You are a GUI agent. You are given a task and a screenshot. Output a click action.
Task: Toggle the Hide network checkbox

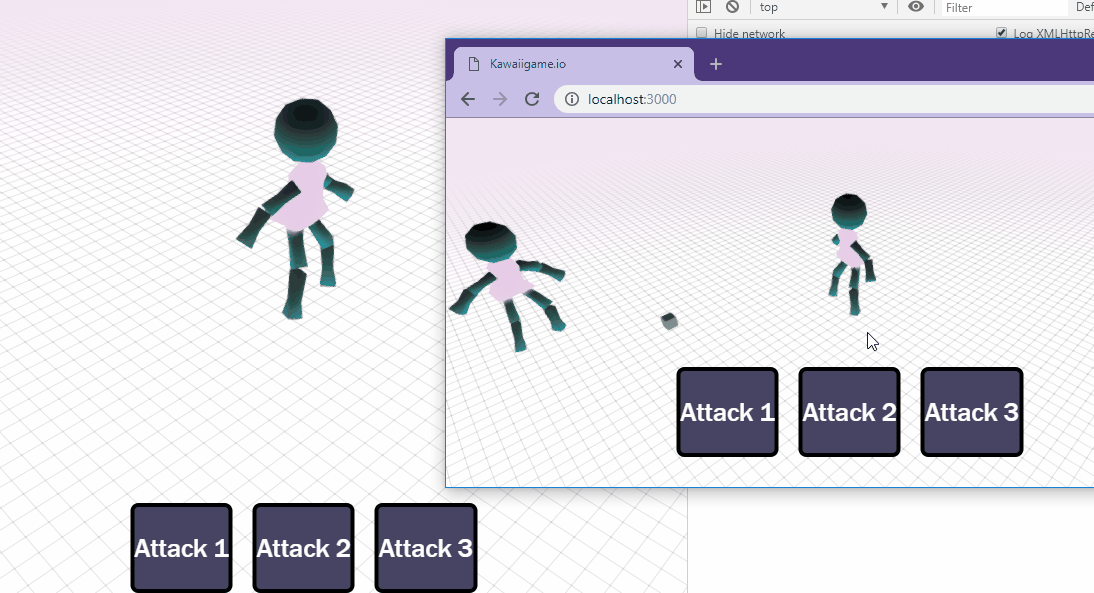click(x=702, y=33)
